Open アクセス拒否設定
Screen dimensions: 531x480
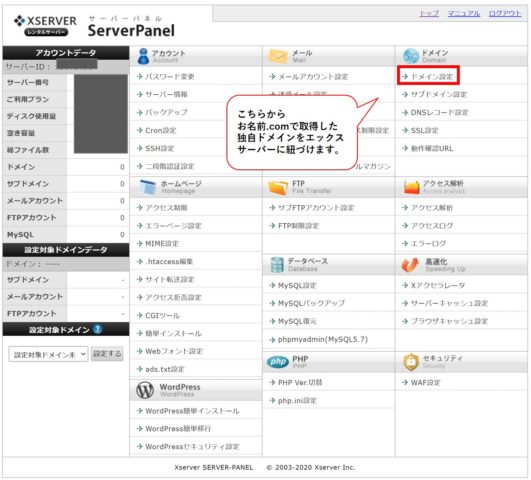[x=173, y=297]
